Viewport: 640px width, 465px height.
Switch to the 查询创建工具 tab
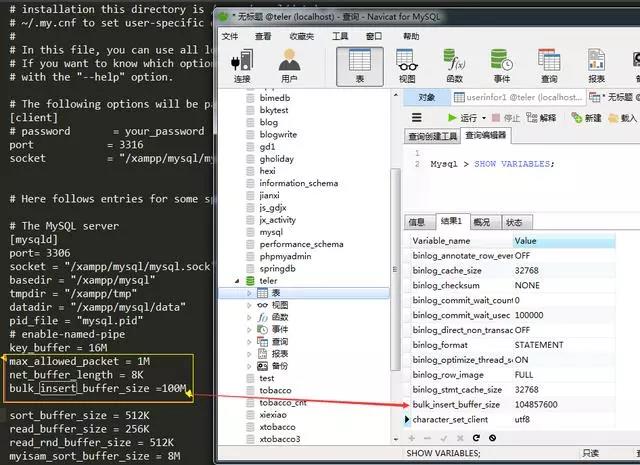pyautogui.click(x=432, y=136)
